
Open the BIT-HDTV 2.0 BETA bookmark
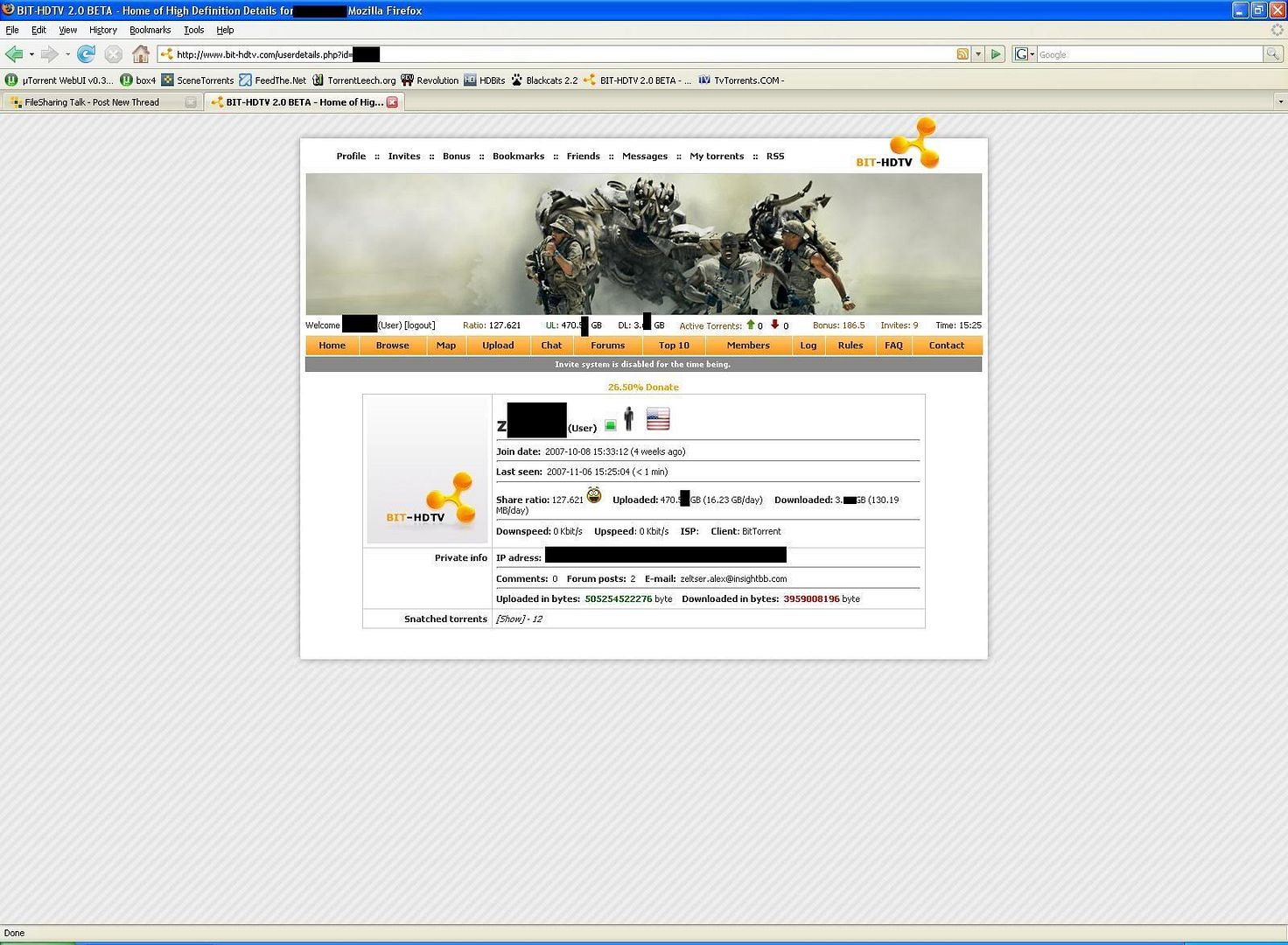[637, 80]
